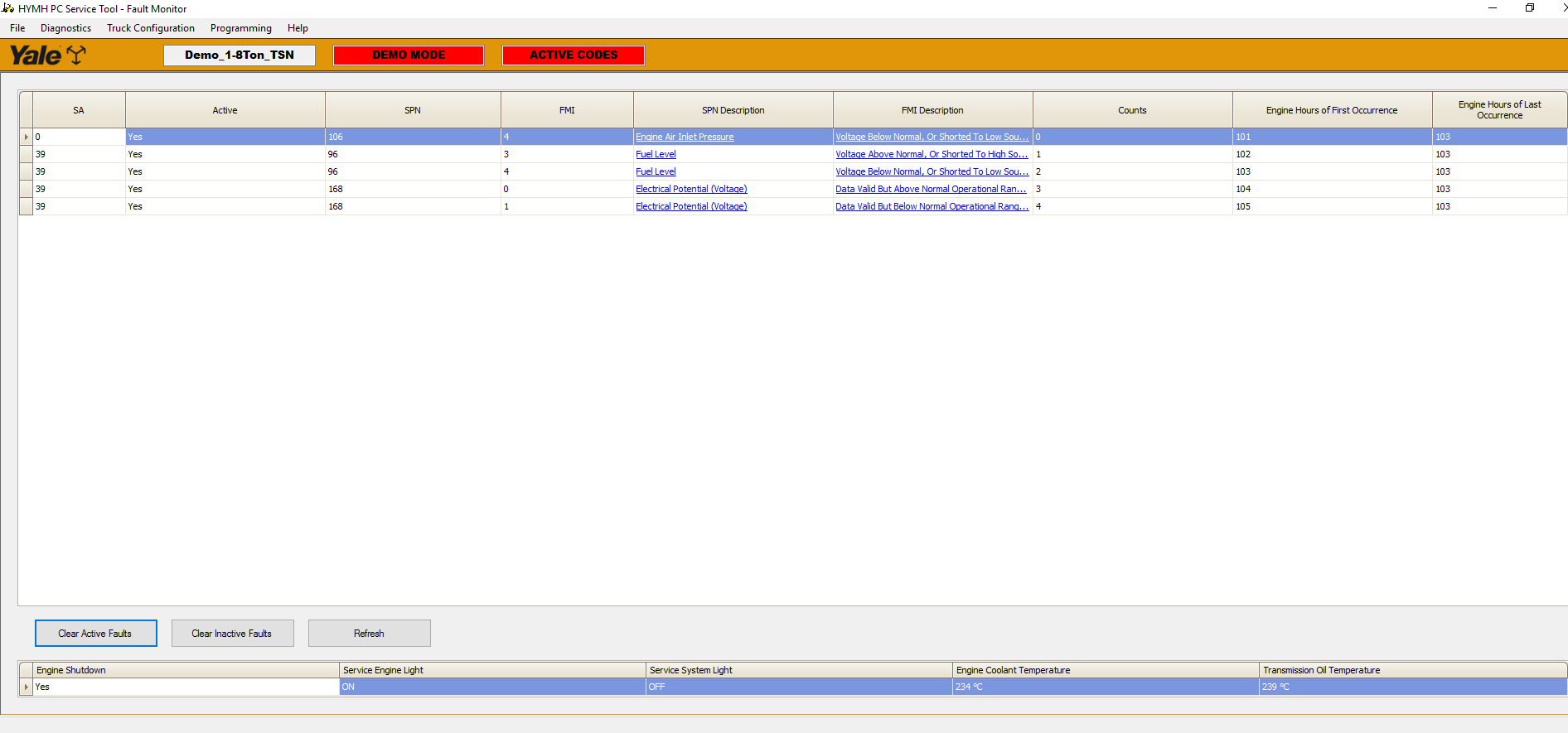Sort by Engine Hours of First Occurrence header
Screen dimensions: 1568x733
[1332, 110]
